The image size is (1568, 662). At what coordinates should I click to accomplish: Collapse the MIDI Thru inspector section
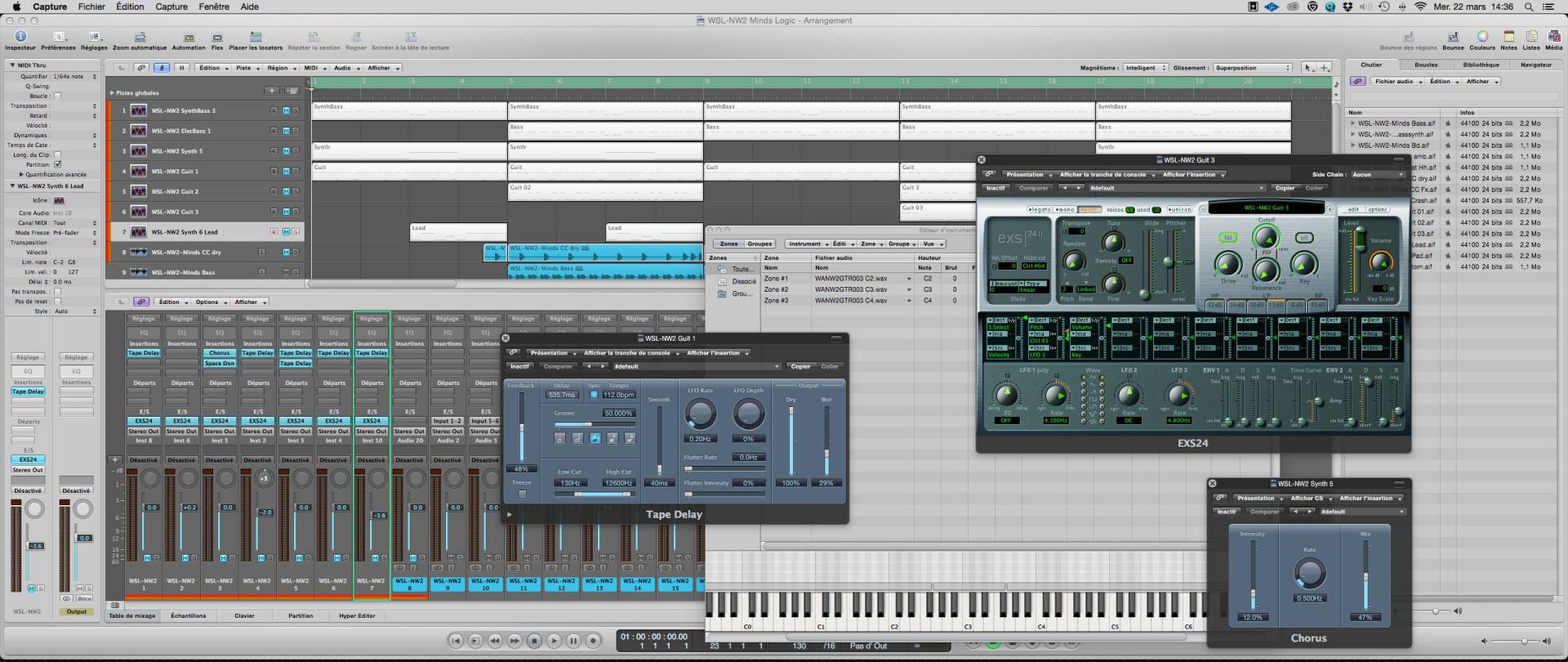point(12,65)
